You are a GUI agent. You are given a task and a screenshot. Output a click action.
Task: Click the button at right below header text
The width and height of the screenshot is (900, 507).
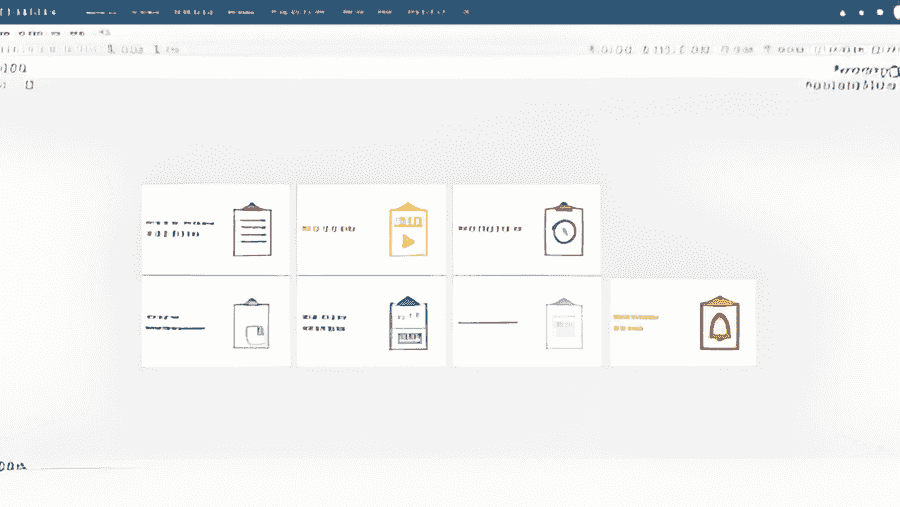863,72
